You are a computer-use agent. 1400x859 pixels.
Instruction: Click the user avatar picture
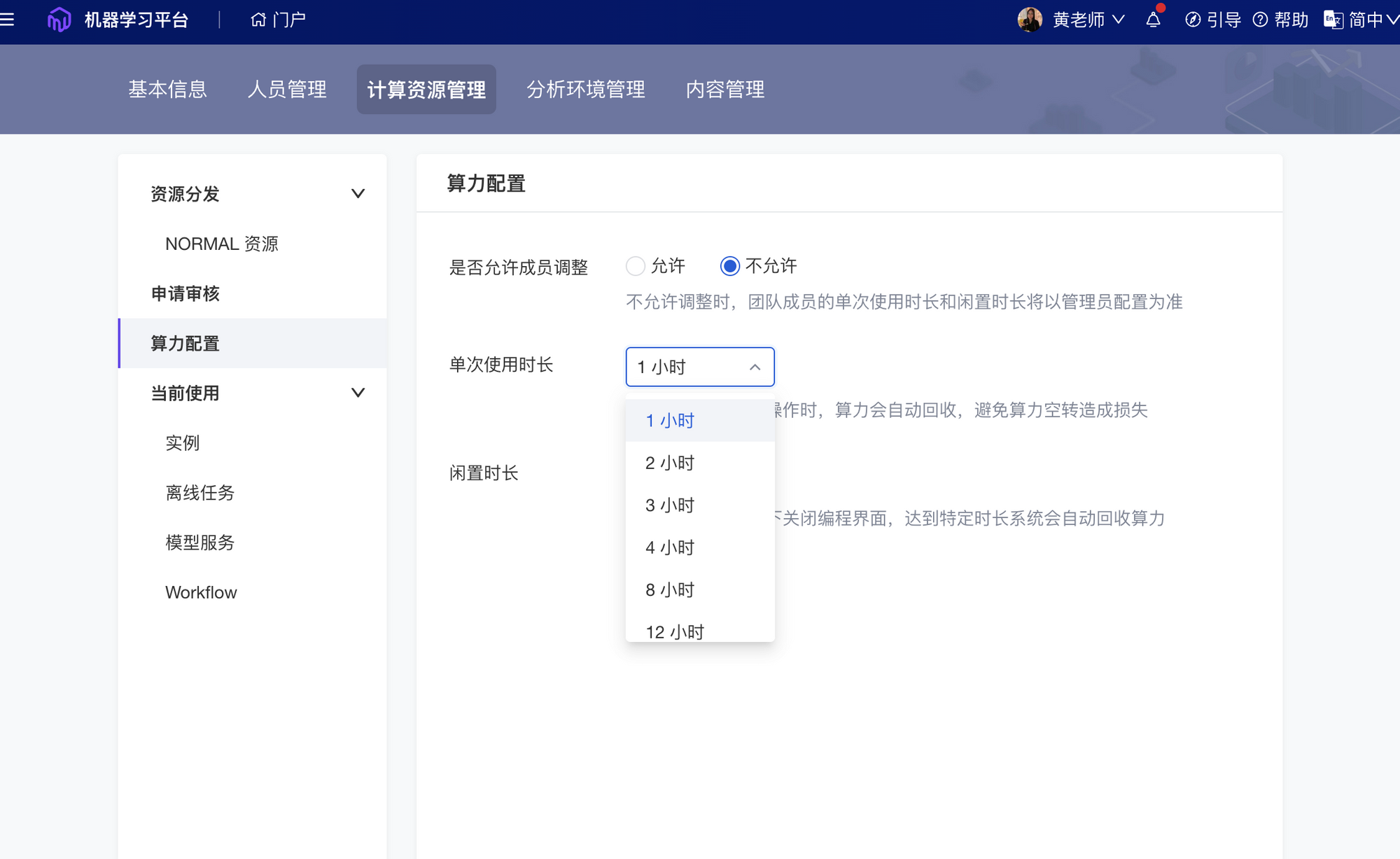tap(1030, 20)
